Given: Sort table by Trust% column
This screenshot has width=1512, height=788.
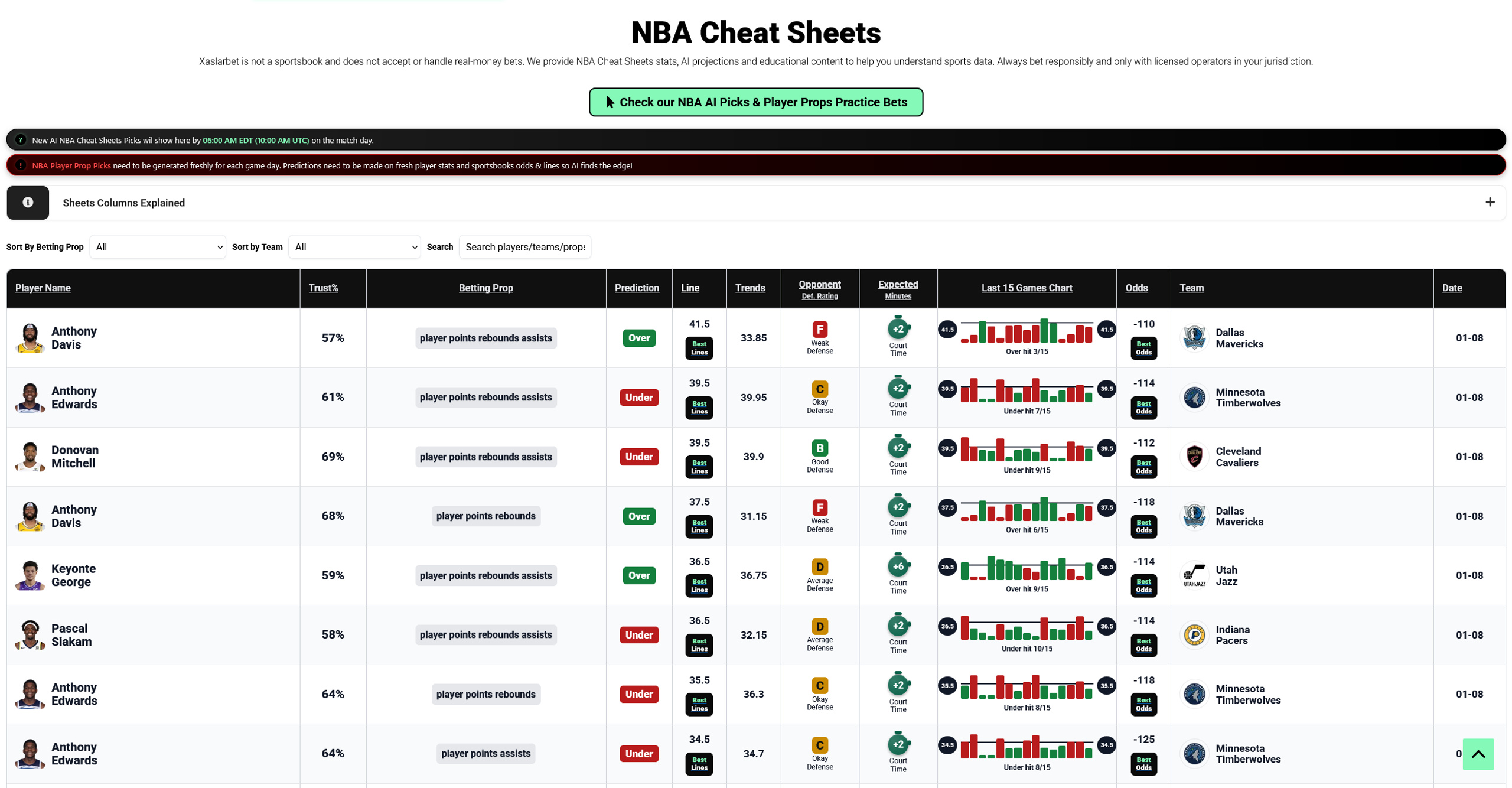Looking at the screenshot, I should pos(324,288).
